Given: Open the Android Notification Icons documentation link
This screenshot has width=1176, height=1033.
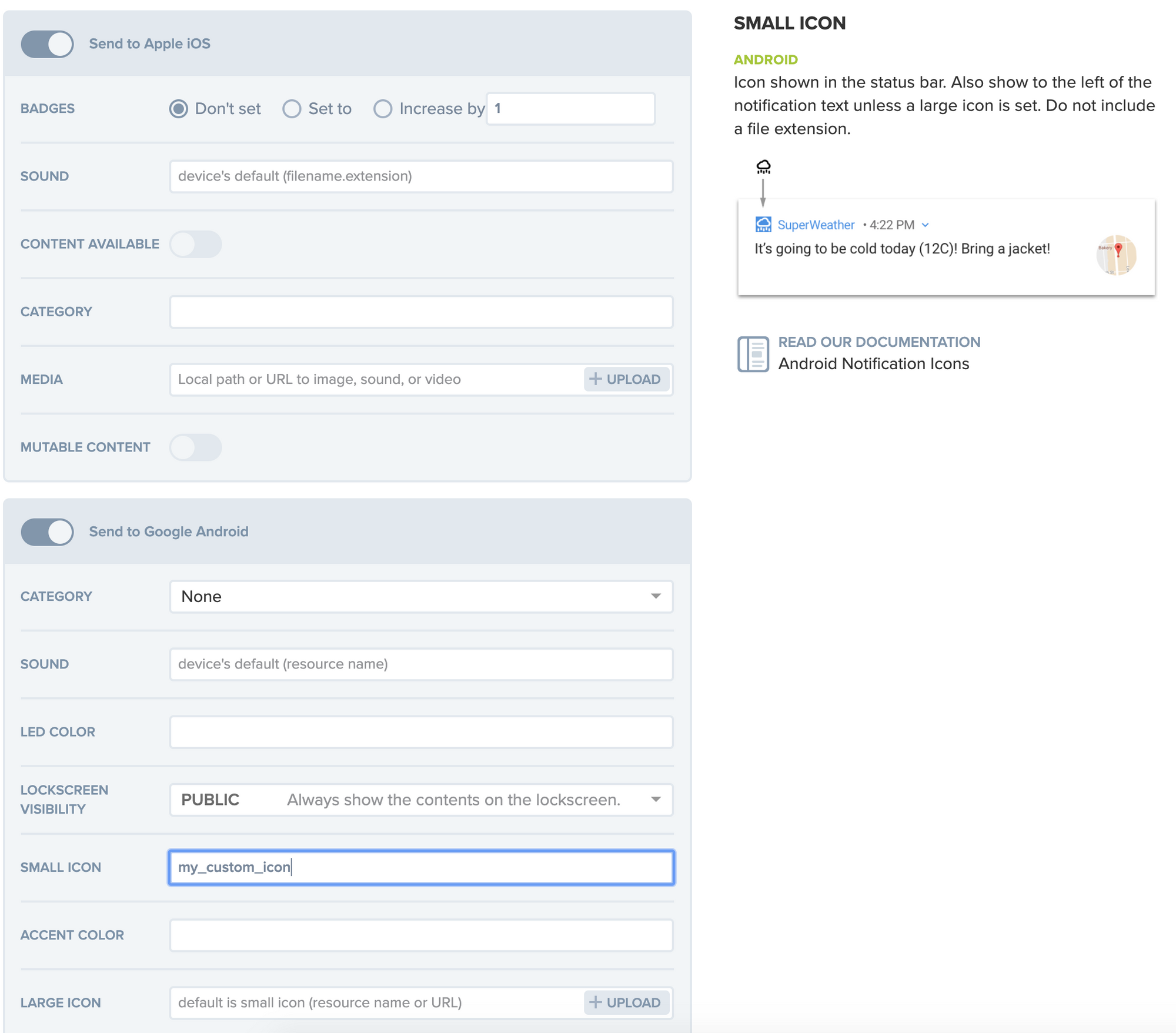Looking at the screenshot, I should [873, 364].
